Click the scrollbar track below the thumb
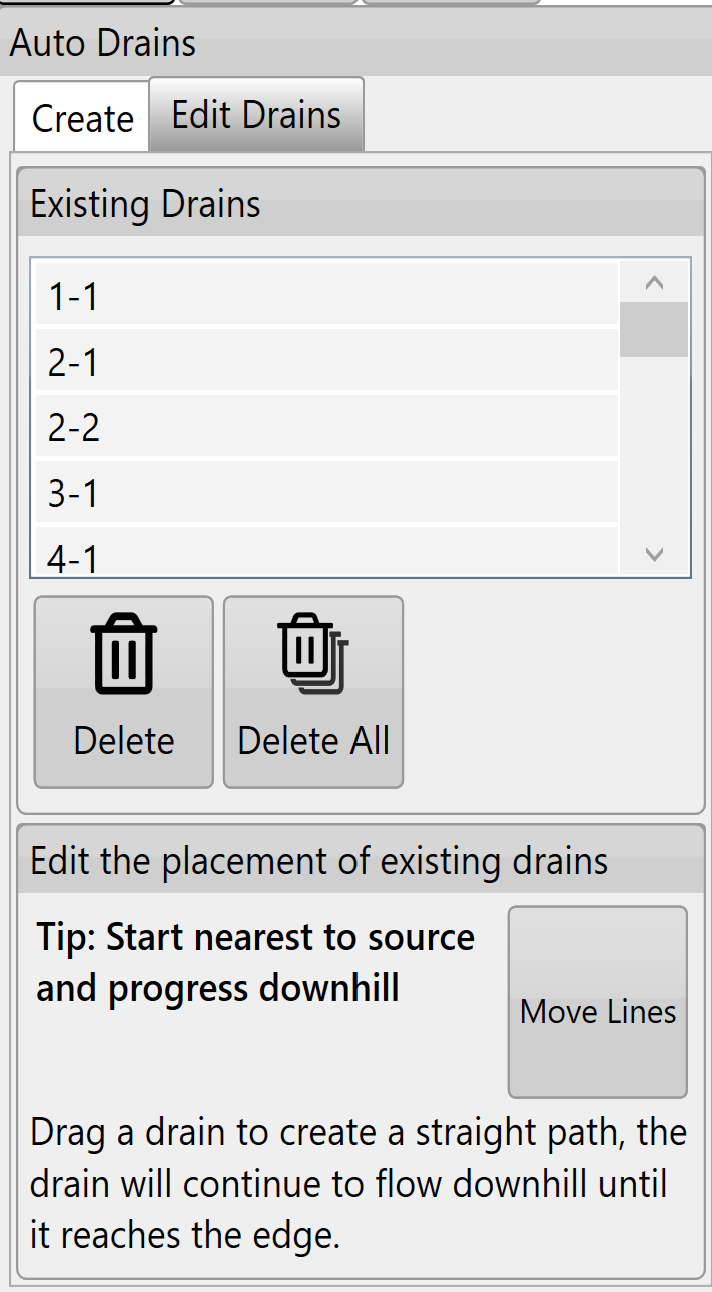 (654, 446)
